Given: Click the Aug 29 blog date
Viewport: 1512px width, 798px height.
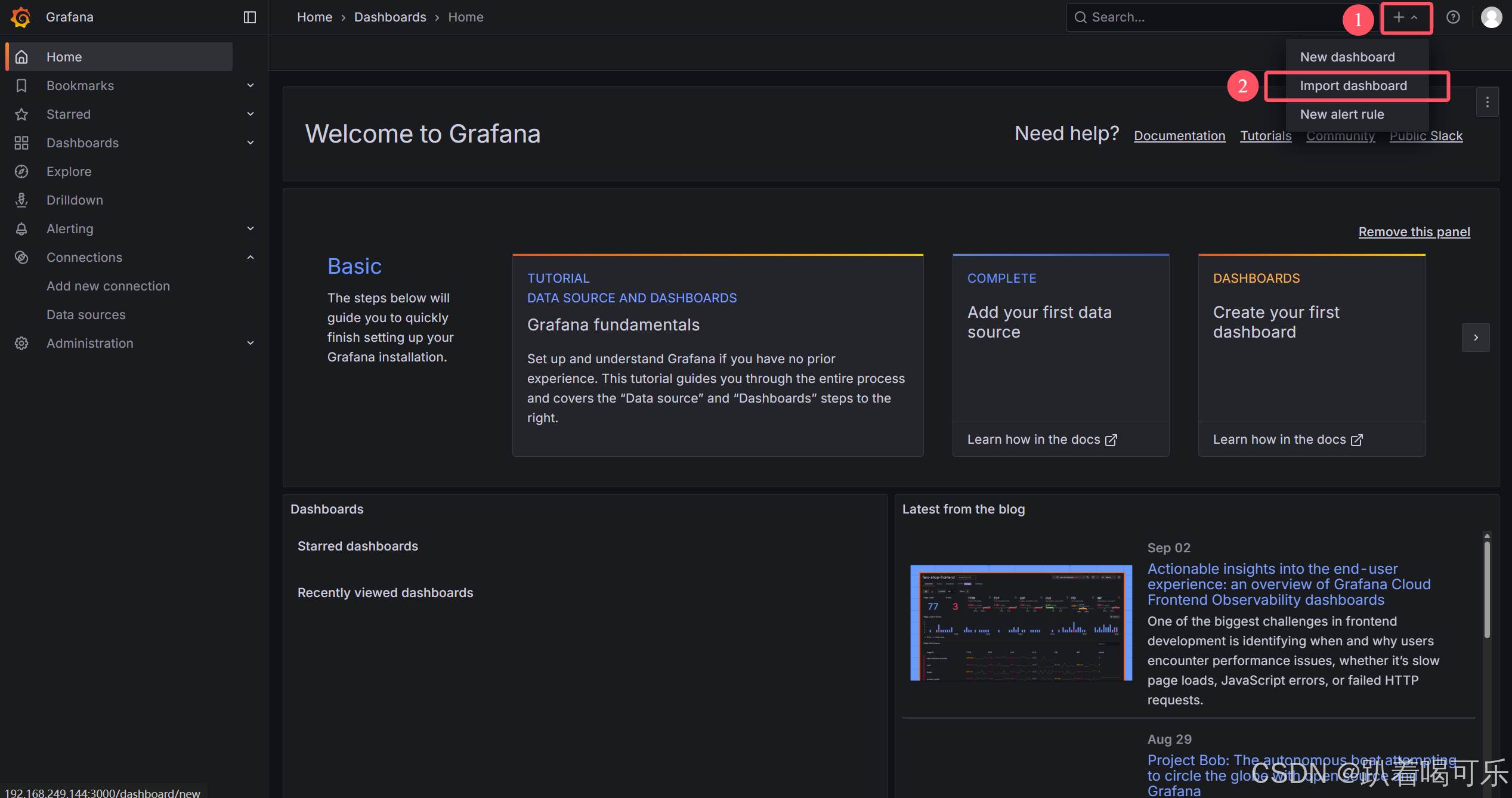Looking at the screenshot, I should tap(1169, 739).
